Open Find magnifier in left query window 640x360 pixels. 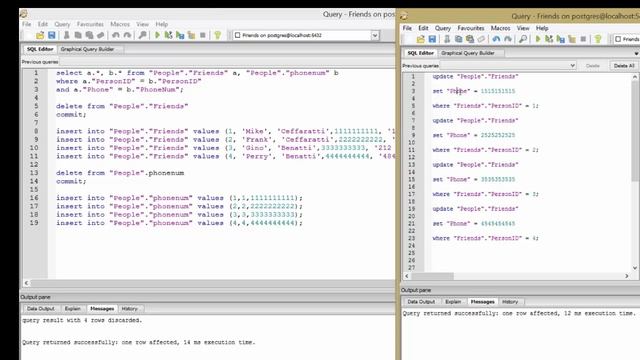[142, 36]
